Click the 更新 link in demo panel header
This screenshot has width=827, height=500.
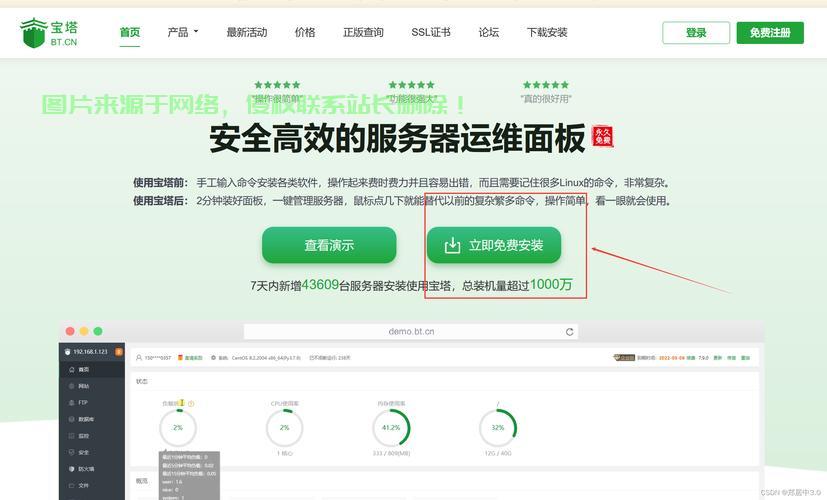pos(718,358)
